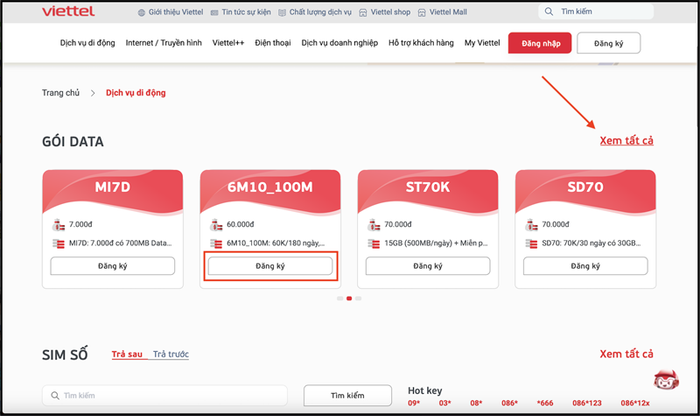700x416 pixels.
Task: Select the first carousel pagination dot
Action: coord(339,298)
